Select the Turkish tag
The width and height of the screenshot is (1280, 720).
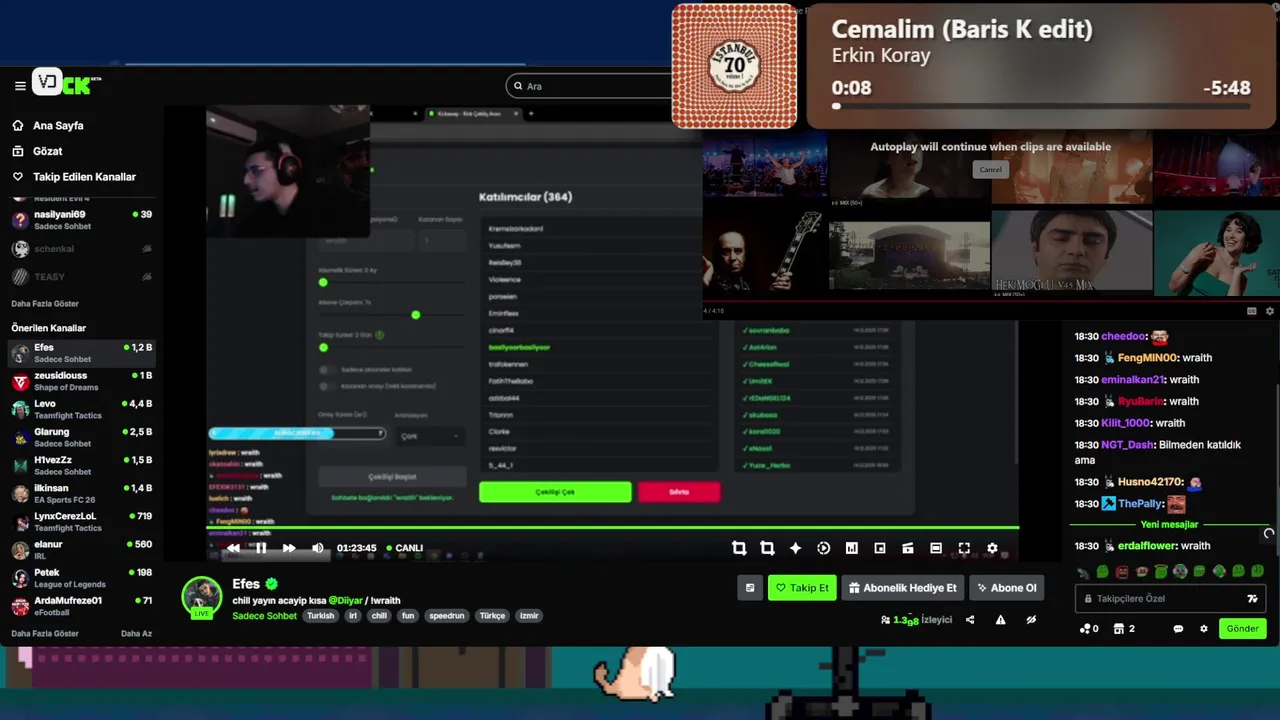[x=320, y=616]
